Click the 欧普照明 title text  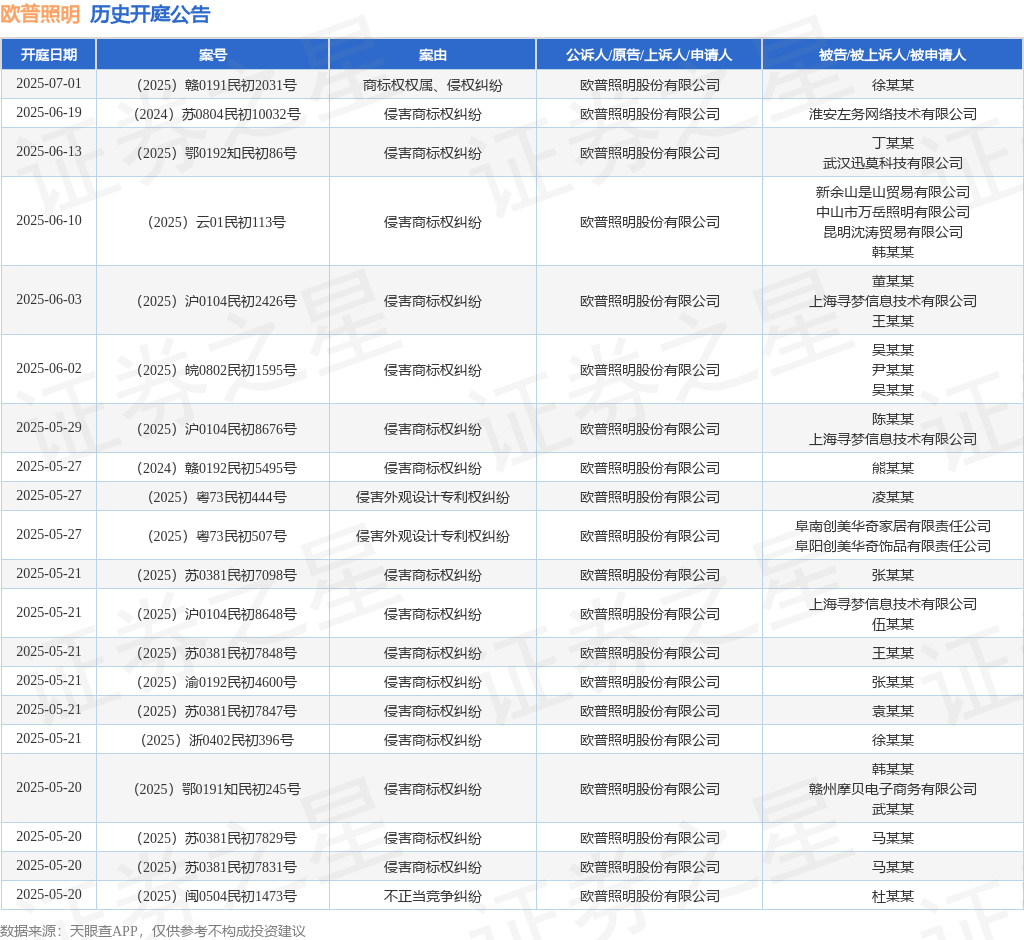[x=40, y=14]
